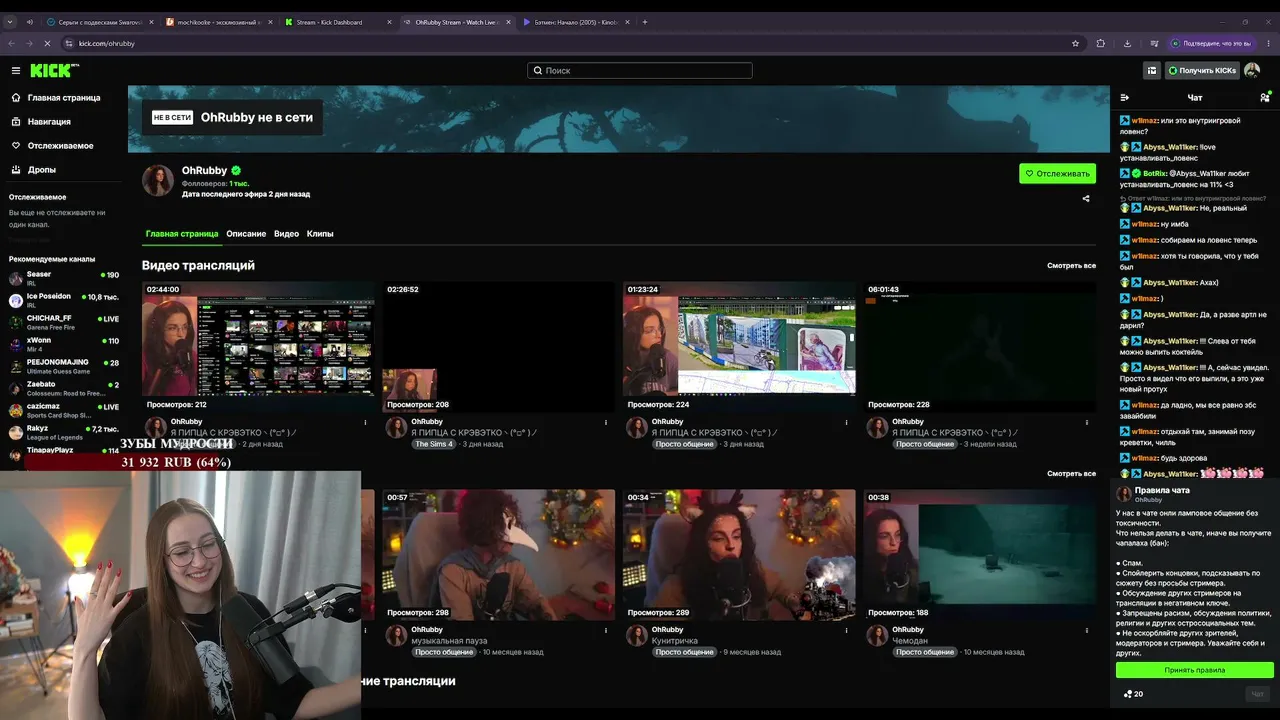
Task: Accept chat rules with Принять правила
Action: 1195,670
